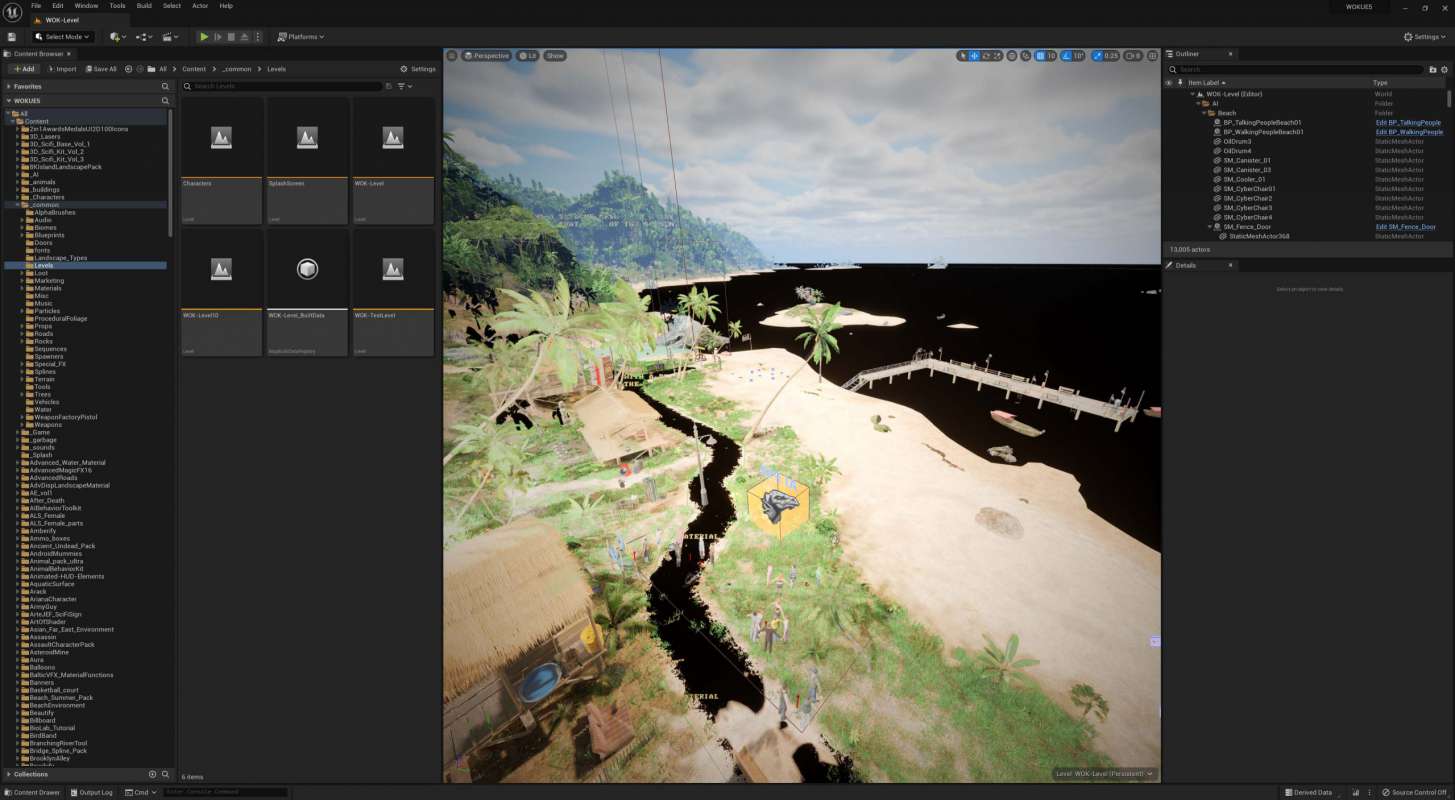Open the quick add content icon dropdown
The image size is (1455, 800).
pyautogui.click(x=117, y=37)
